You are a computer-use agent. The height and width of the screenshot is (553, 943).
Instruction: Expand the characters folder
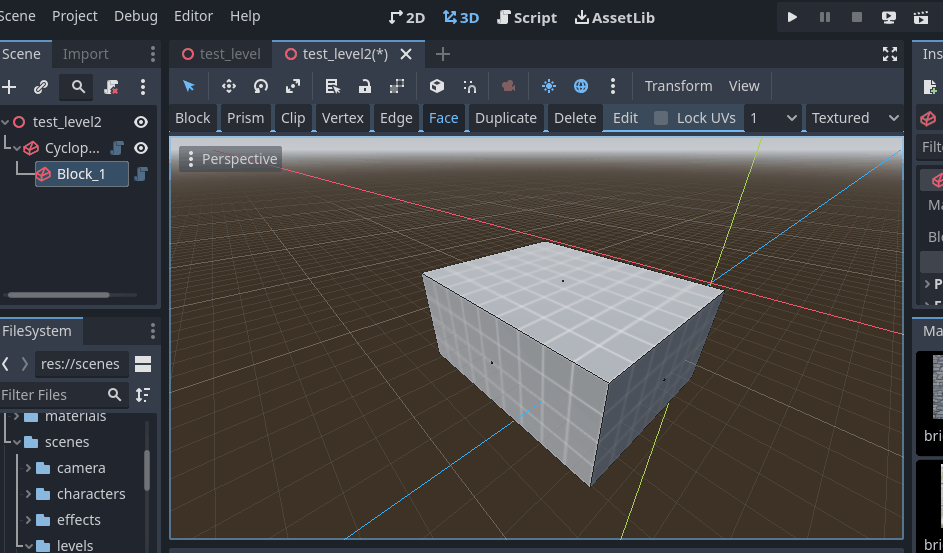28,493
